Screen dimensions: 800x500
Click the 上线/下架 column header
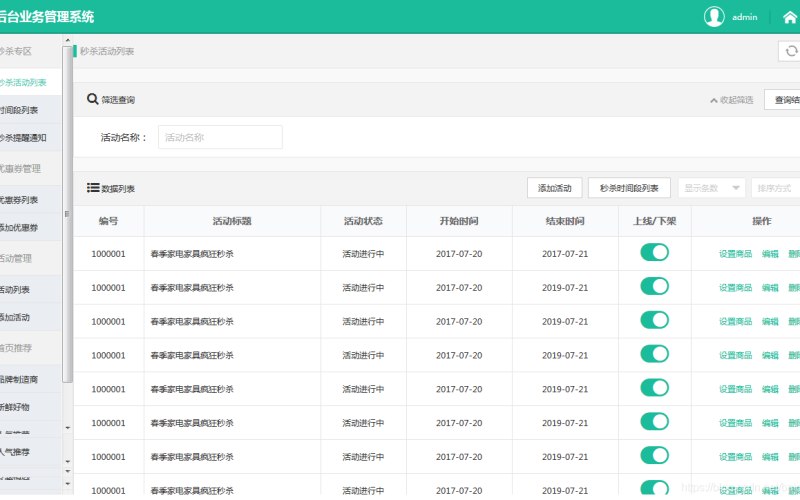[x=655, y=221]
